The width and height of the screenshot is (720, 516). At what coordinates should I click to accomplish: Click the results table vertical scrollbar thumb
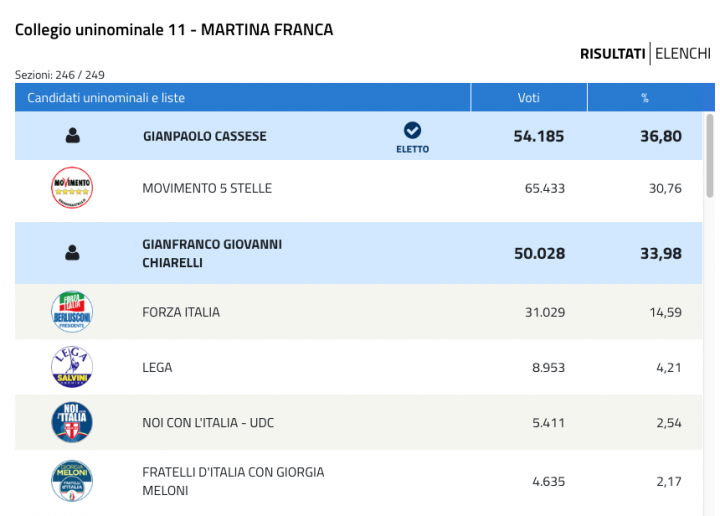tap(710, 156)
